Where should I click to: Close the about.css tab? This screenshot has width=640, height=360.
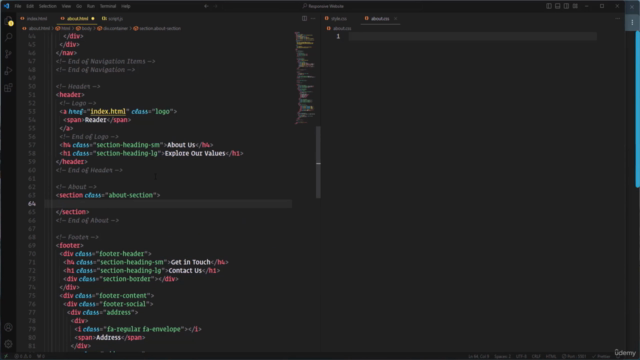pos(396,18)
